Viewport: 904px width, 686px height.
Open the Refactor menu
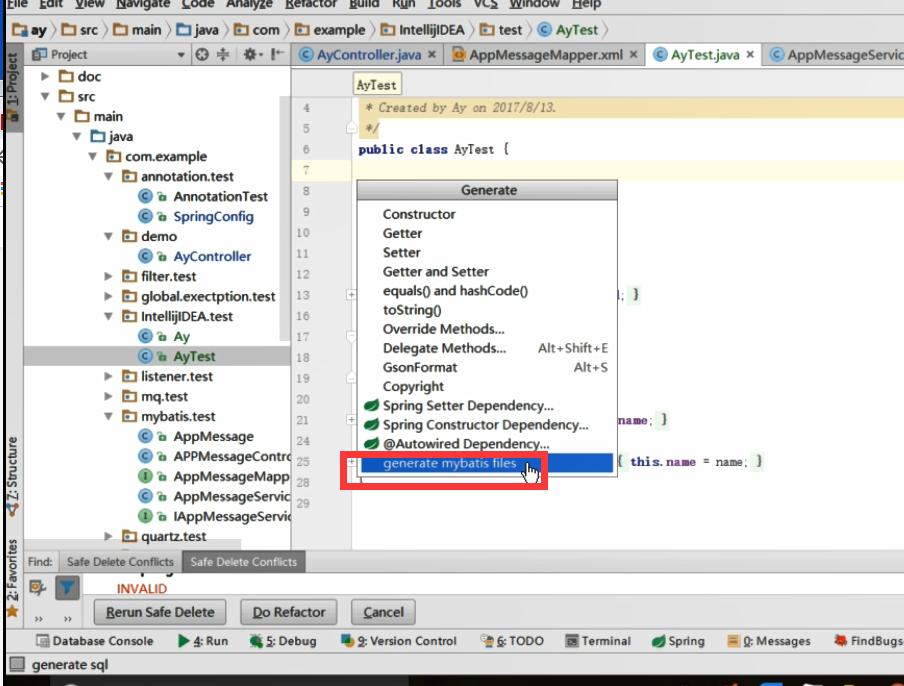pos(311,4)
